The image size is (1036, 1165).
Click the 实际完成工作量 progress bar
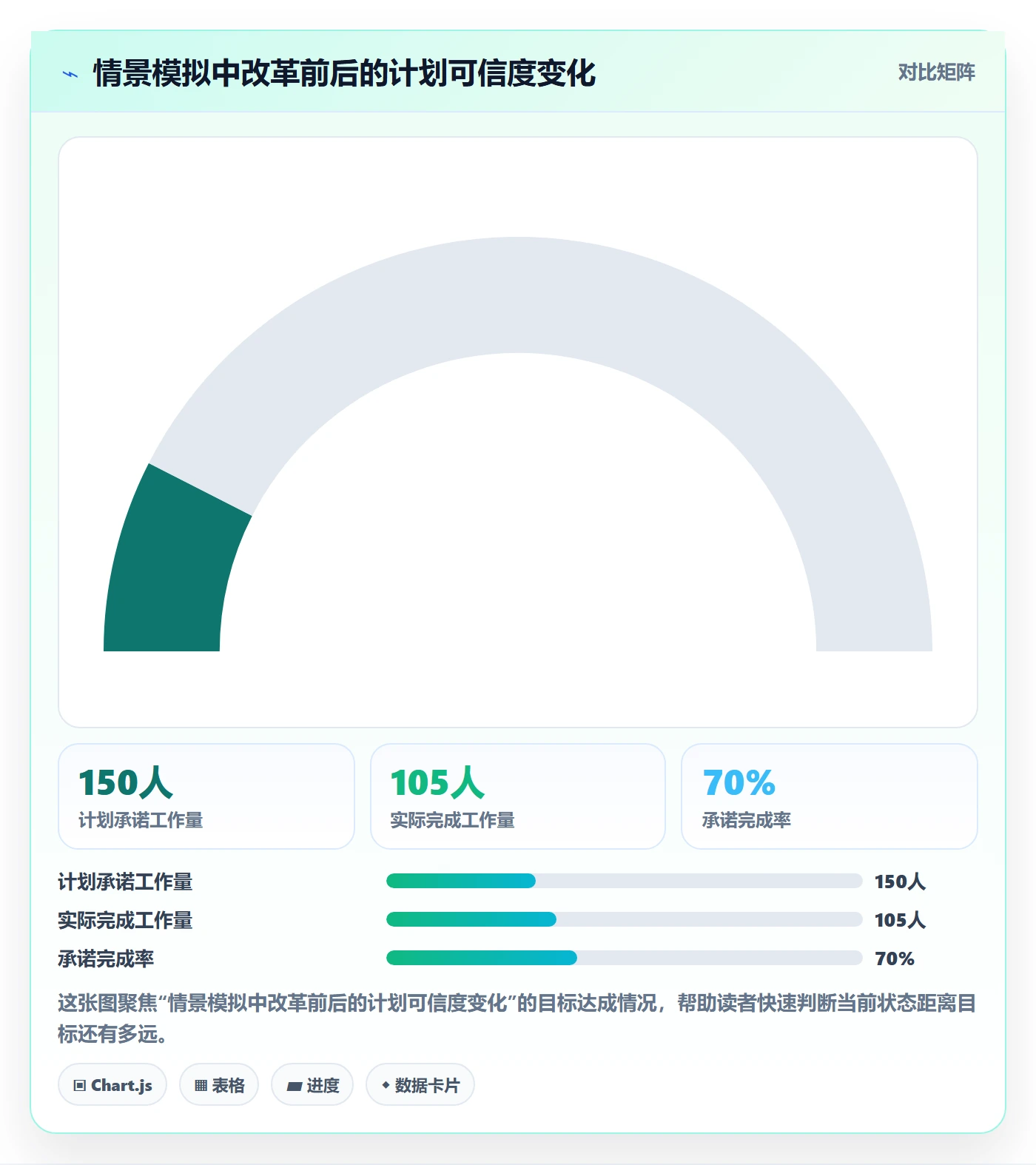click(625, 919)
